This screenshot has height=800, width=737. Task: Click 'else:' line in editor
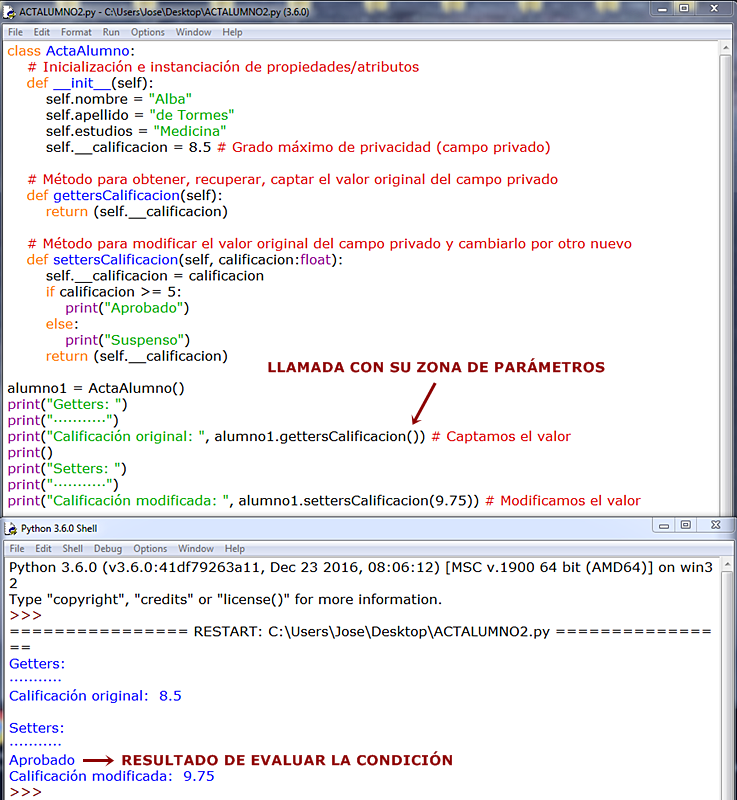pos(62,324)
